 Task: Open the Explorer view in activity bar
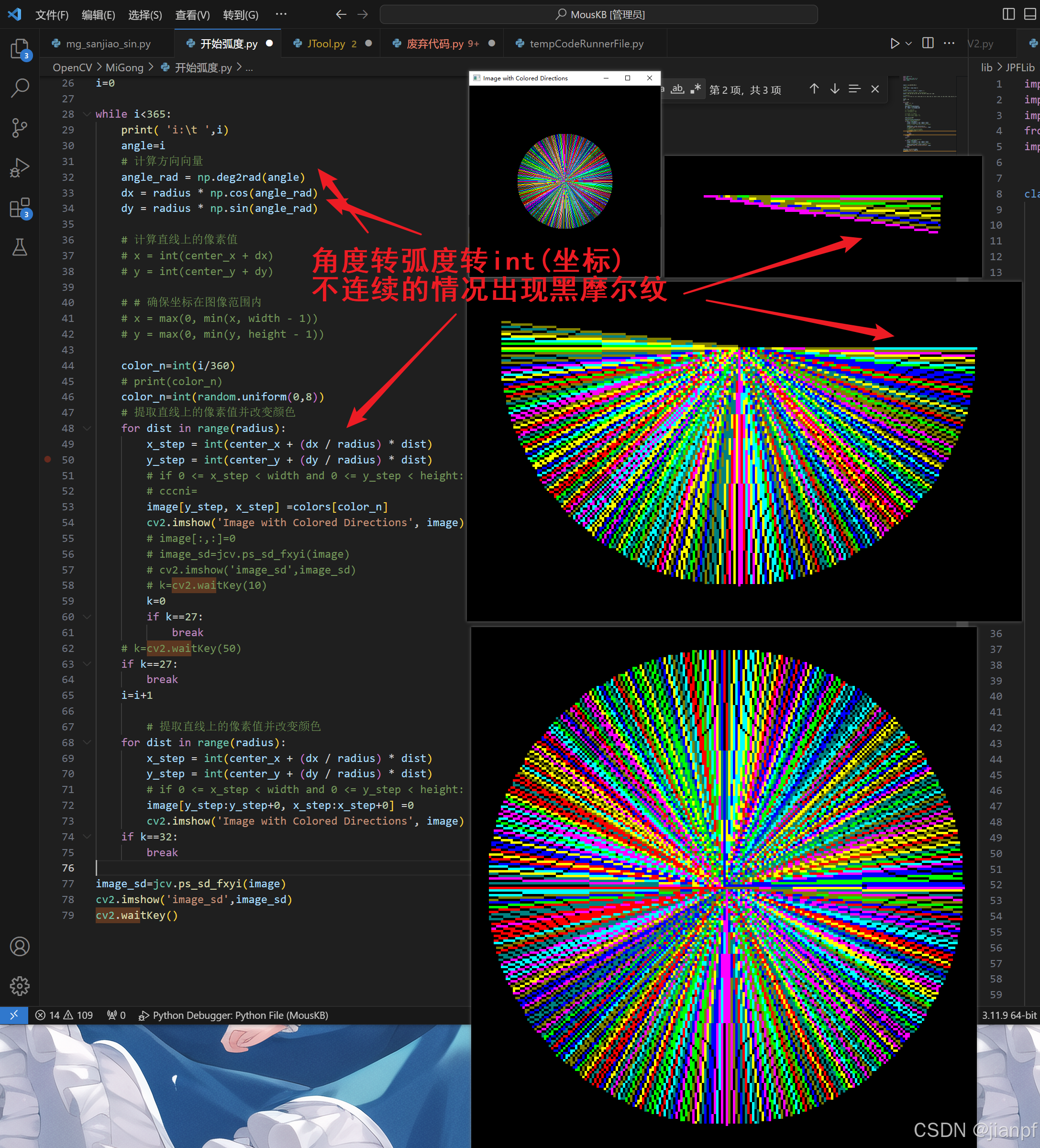pyautogui.click(x=20, y=50)
